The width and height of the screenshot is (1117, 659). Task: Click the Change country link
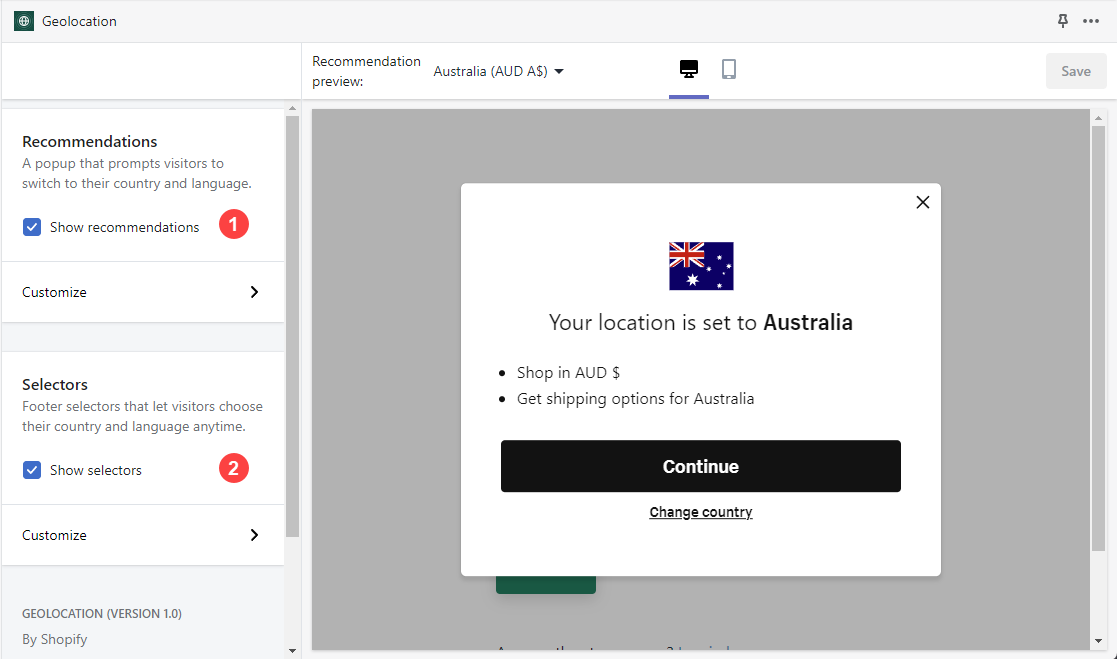pyautogui.click(x=700, y=512)
